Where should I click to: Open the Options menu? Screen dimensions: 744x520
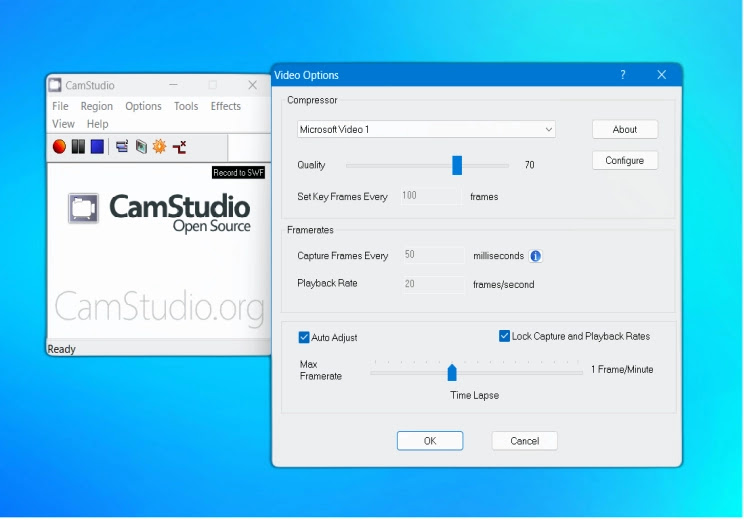click(x=143, y=106)
